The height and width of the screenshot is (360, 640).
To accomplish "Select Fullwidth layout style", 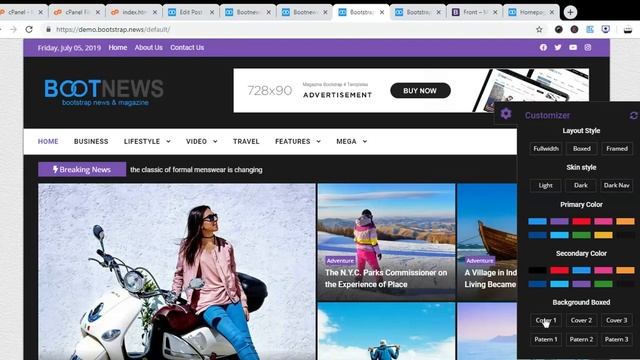I will point(546,149).
